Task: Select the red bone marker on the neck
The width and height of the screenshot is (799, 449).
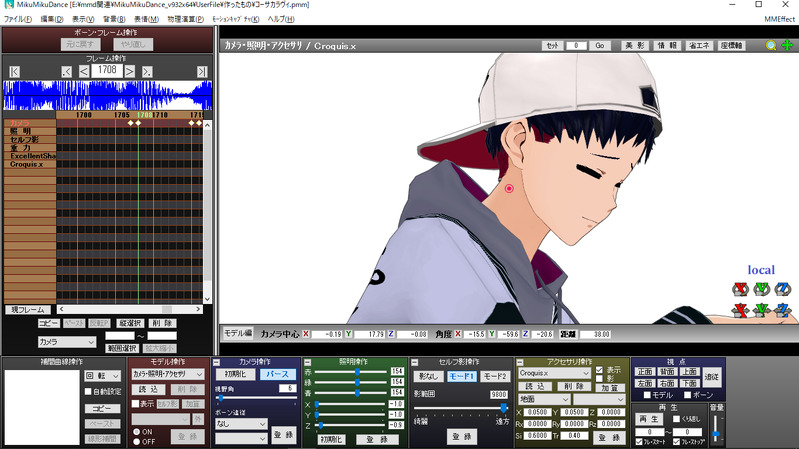Action: click(509, 189)
